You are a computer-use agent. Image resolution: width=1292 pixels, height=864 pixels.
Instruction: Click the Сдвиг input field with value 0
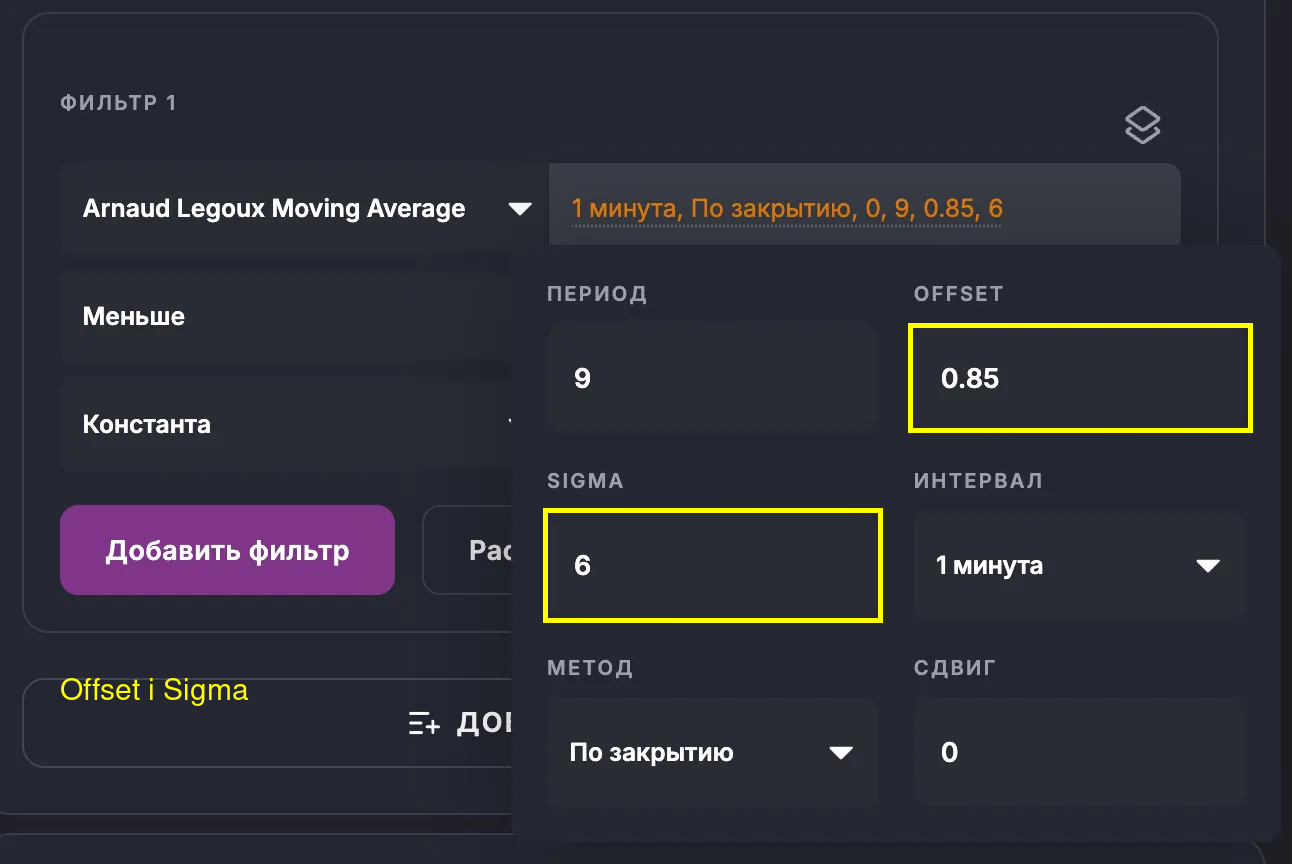point(1079,752)
